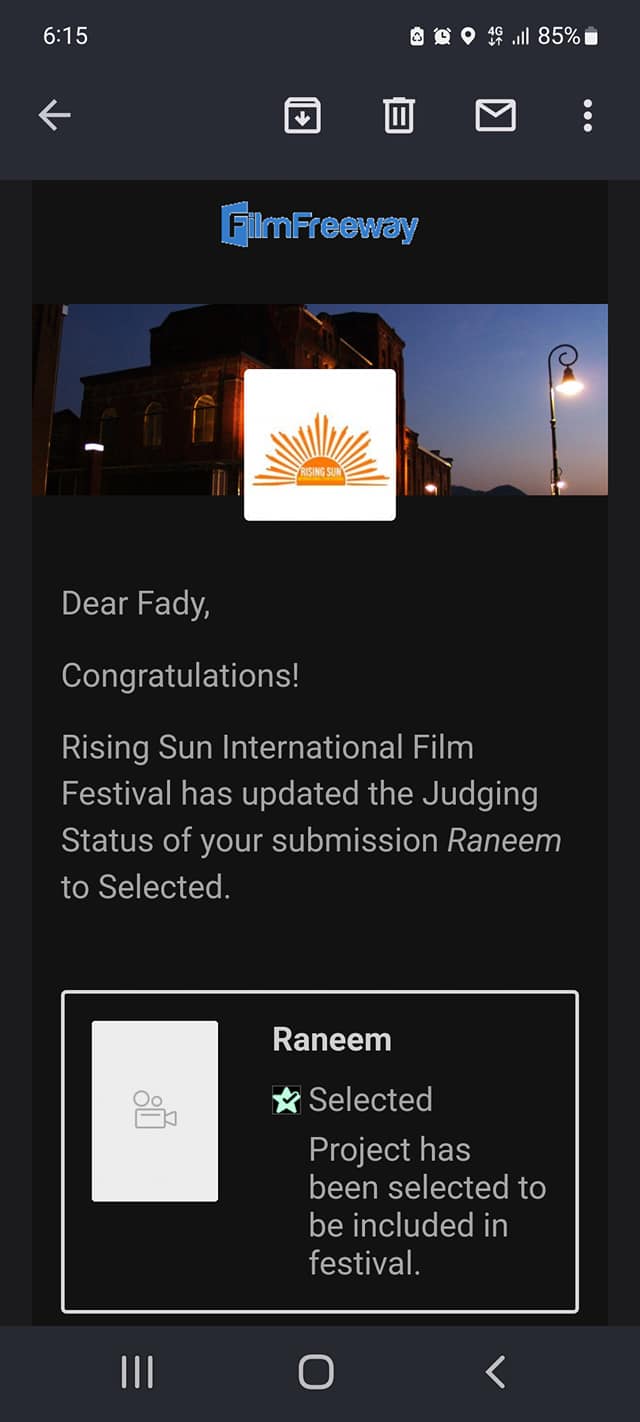The height and width of the screenshot is (1422, 640).
Task: Delete the email using the trash icon
Action: point(399,116)
